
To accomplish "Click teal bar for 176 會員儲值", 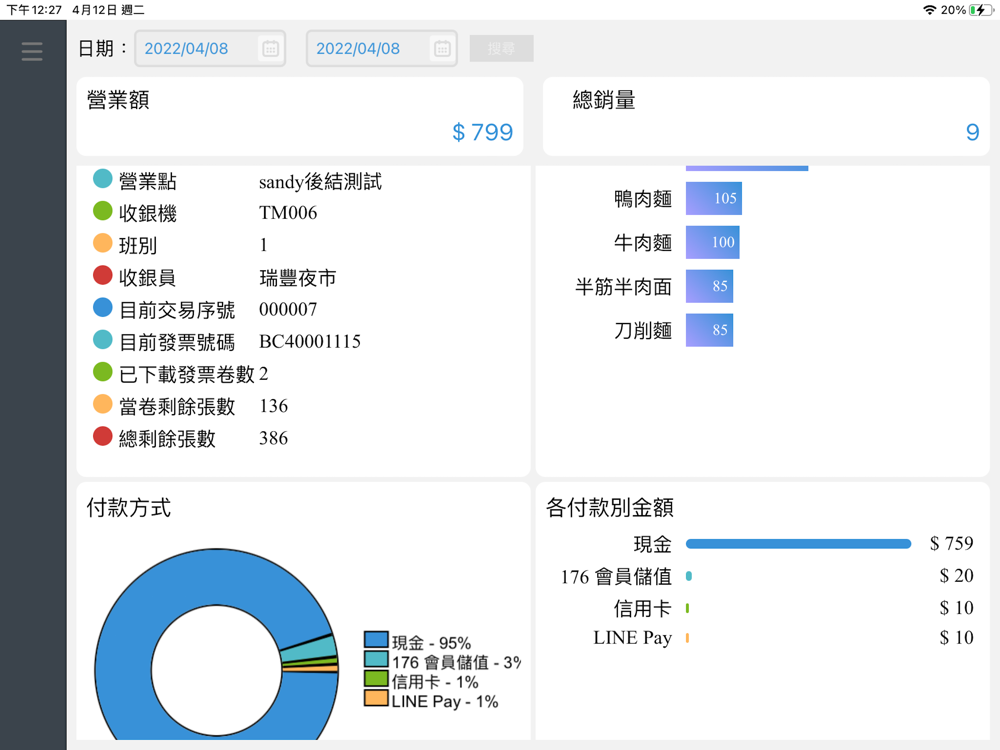I will click(x=689, y=576).
